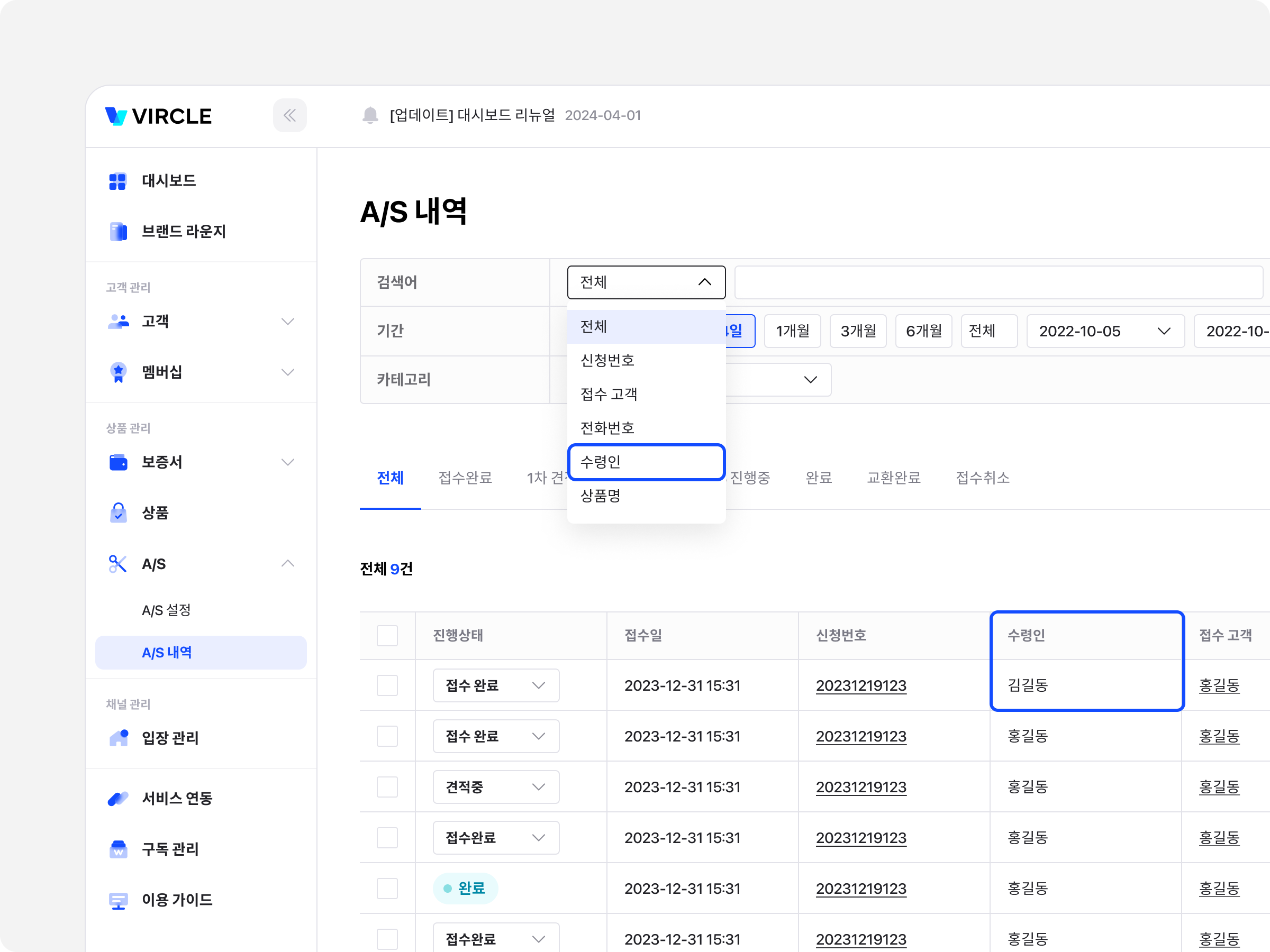Expand the 멤버십 sidebar chevron
Screen dimensions: 1270x952
pyautogui.click(x=288, y=372)
